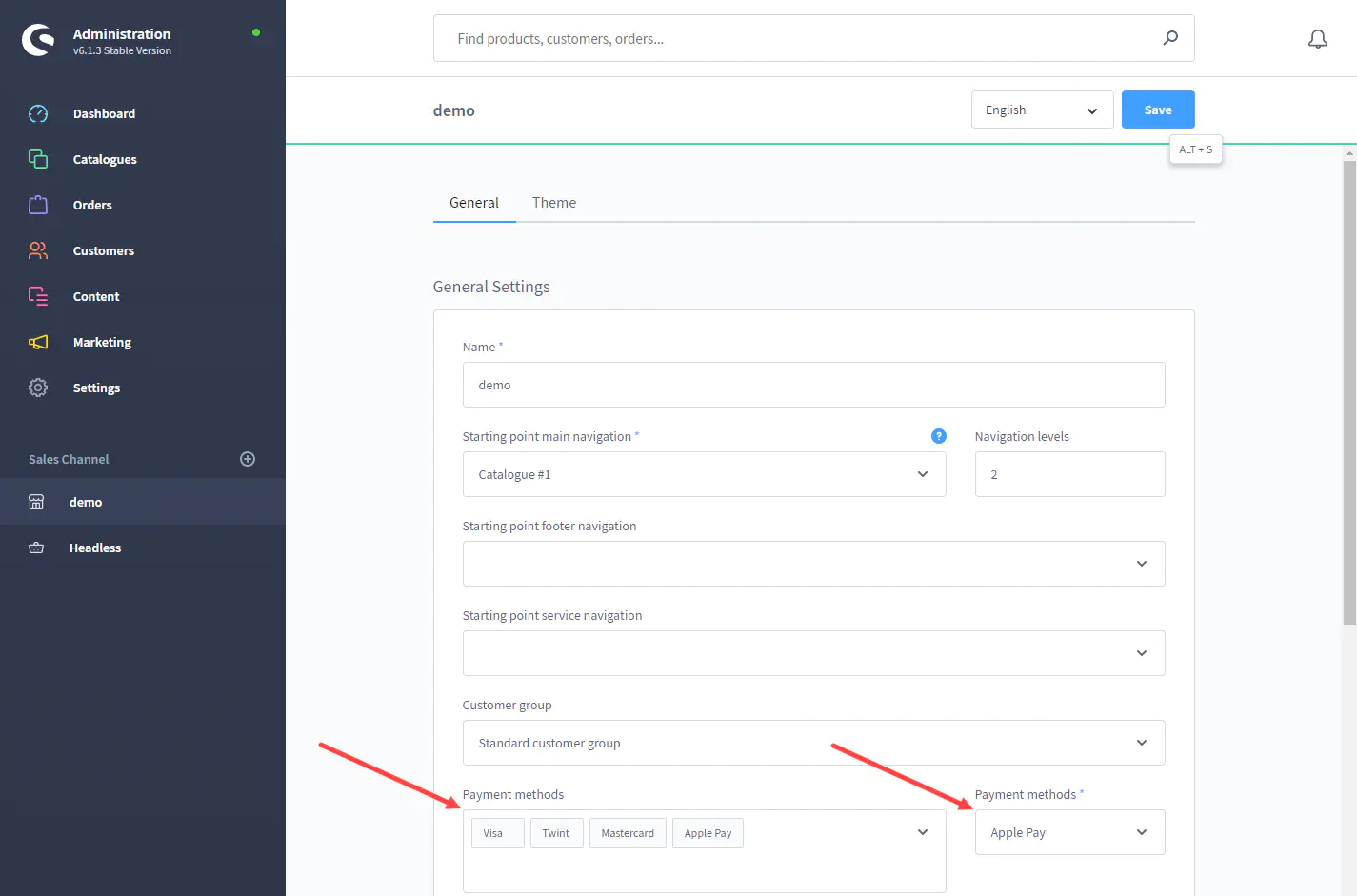Show help tooltip for main navigation
1357x896 pixels.
click(938, 436)
